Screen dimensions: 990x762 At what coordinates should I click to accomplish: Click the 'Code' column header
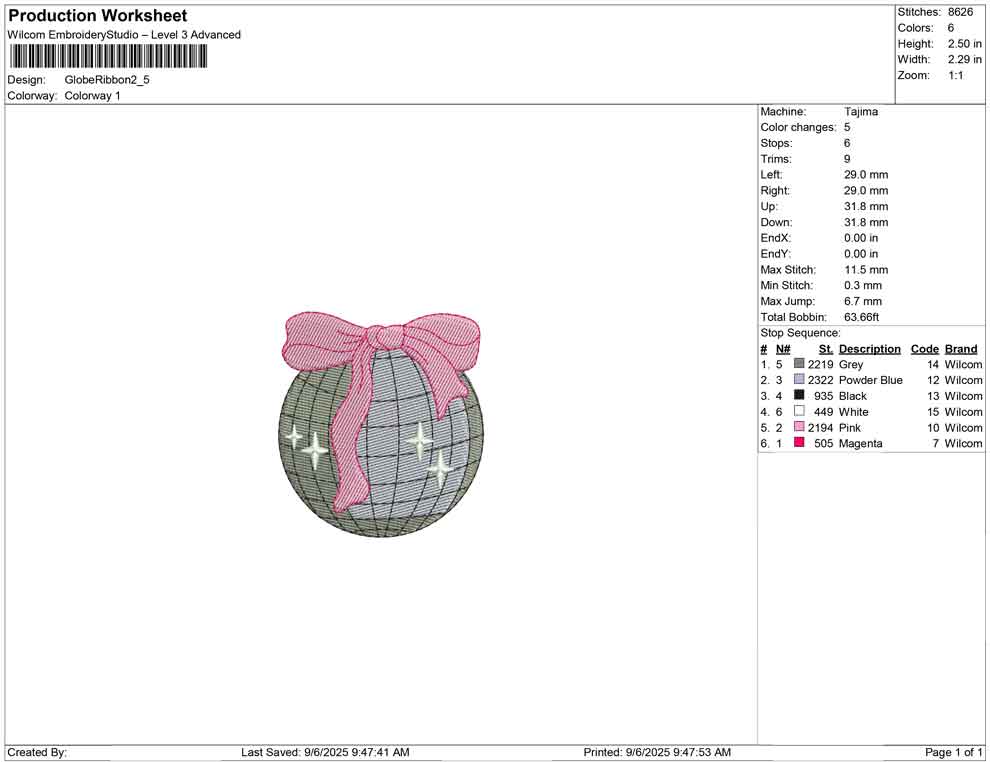point(924,349)
